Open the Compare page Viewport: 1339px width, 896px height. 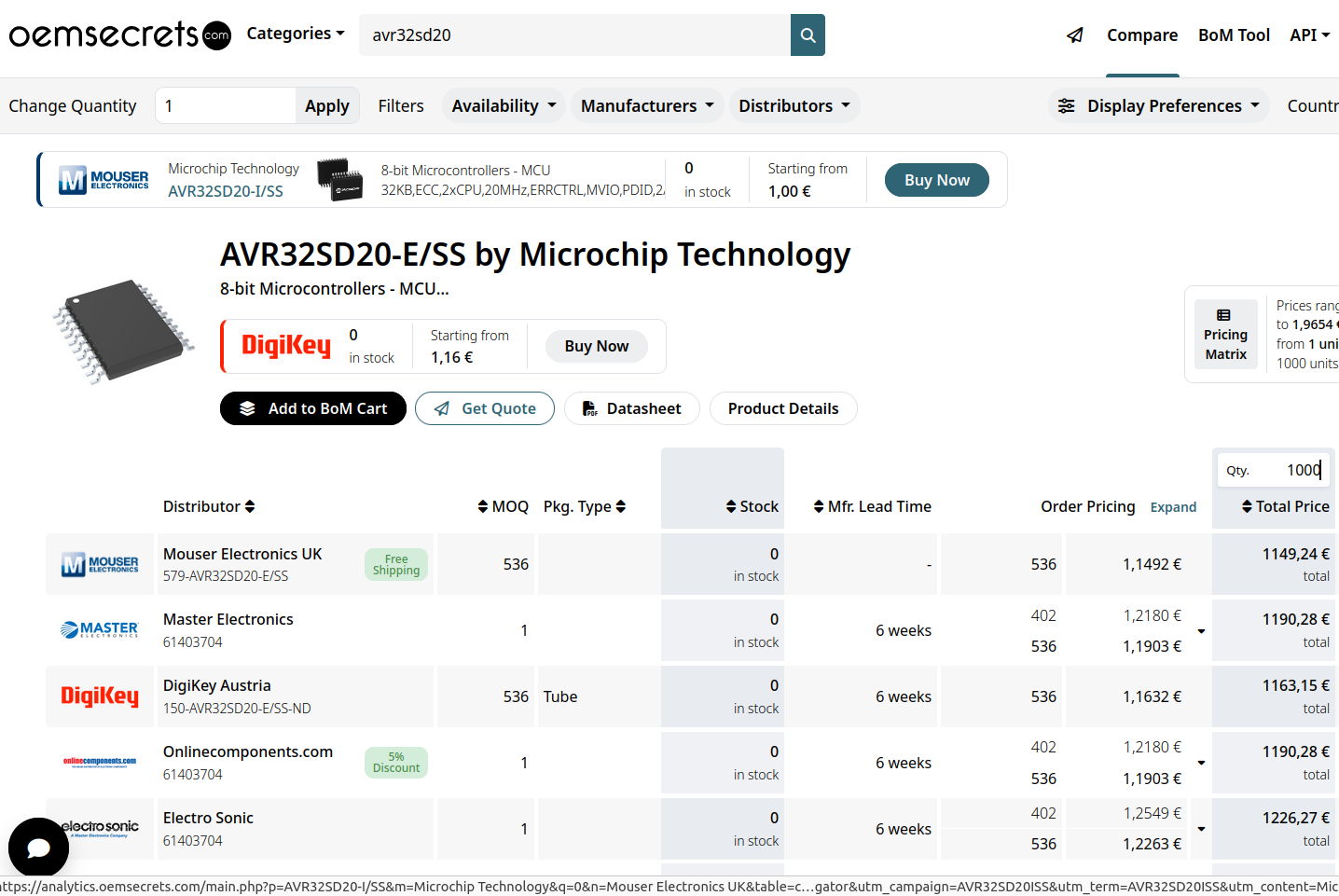click(x=1141, y=35)
